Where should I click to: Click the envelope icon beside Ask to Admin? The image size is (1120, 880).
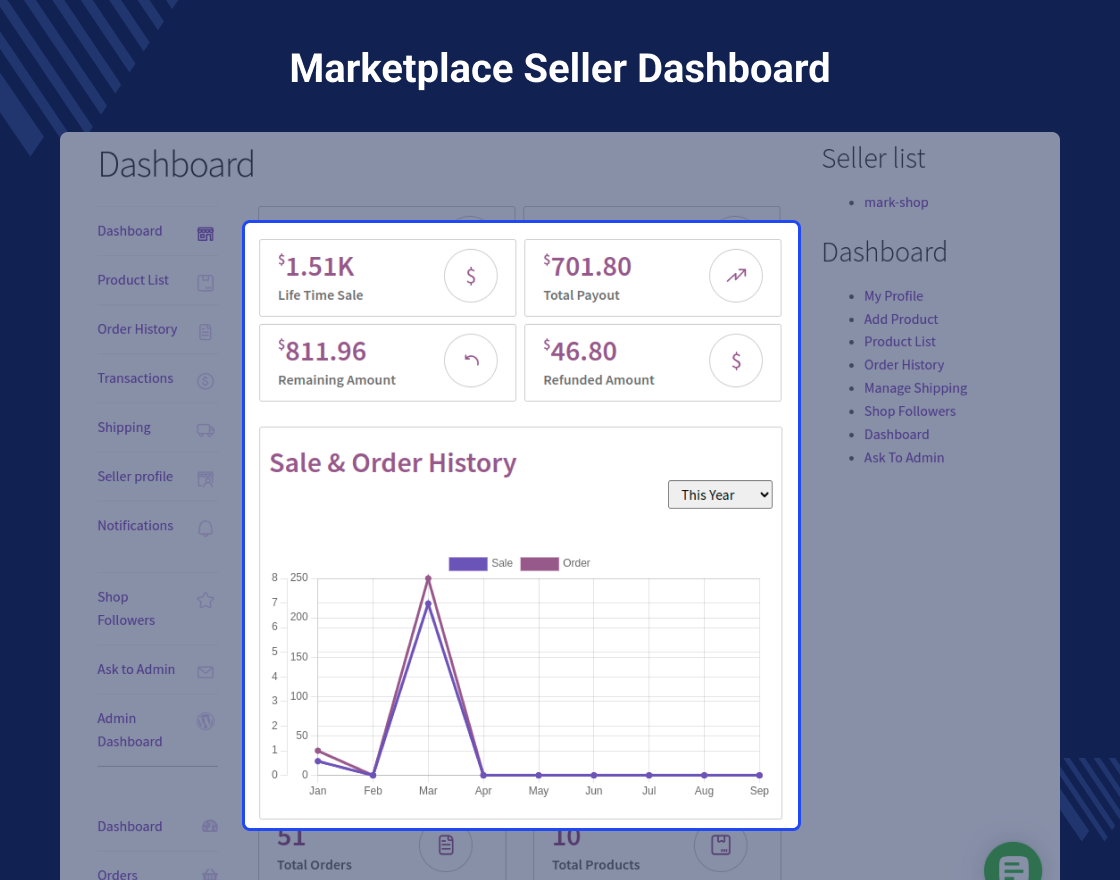click(205, 672)
